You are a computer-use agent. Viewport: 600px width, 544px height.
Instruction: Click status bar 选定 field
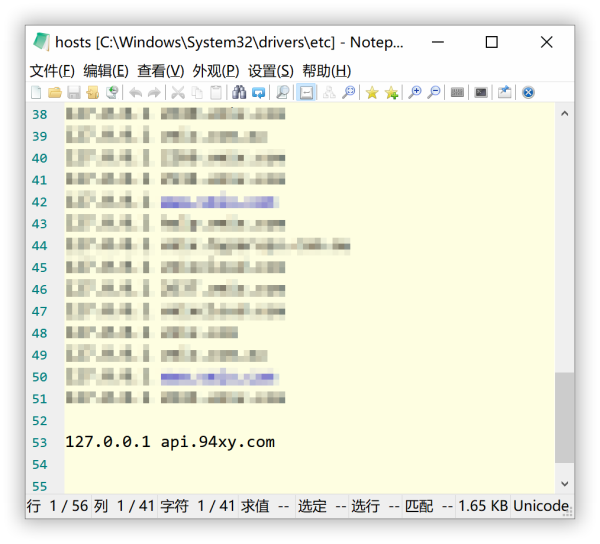click(x=322, y=506)
